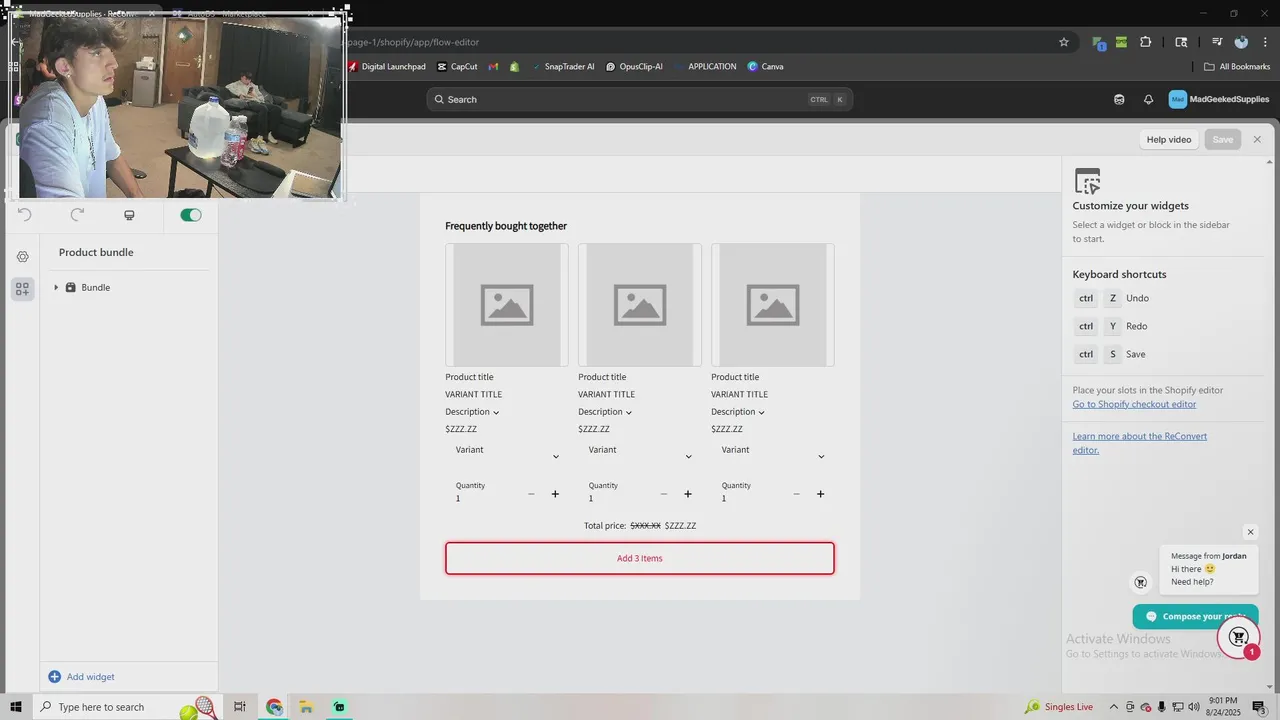Screen dimensions: 1280x720
Task: Open Chrome three-dot menu
Action: (1263, 42)
